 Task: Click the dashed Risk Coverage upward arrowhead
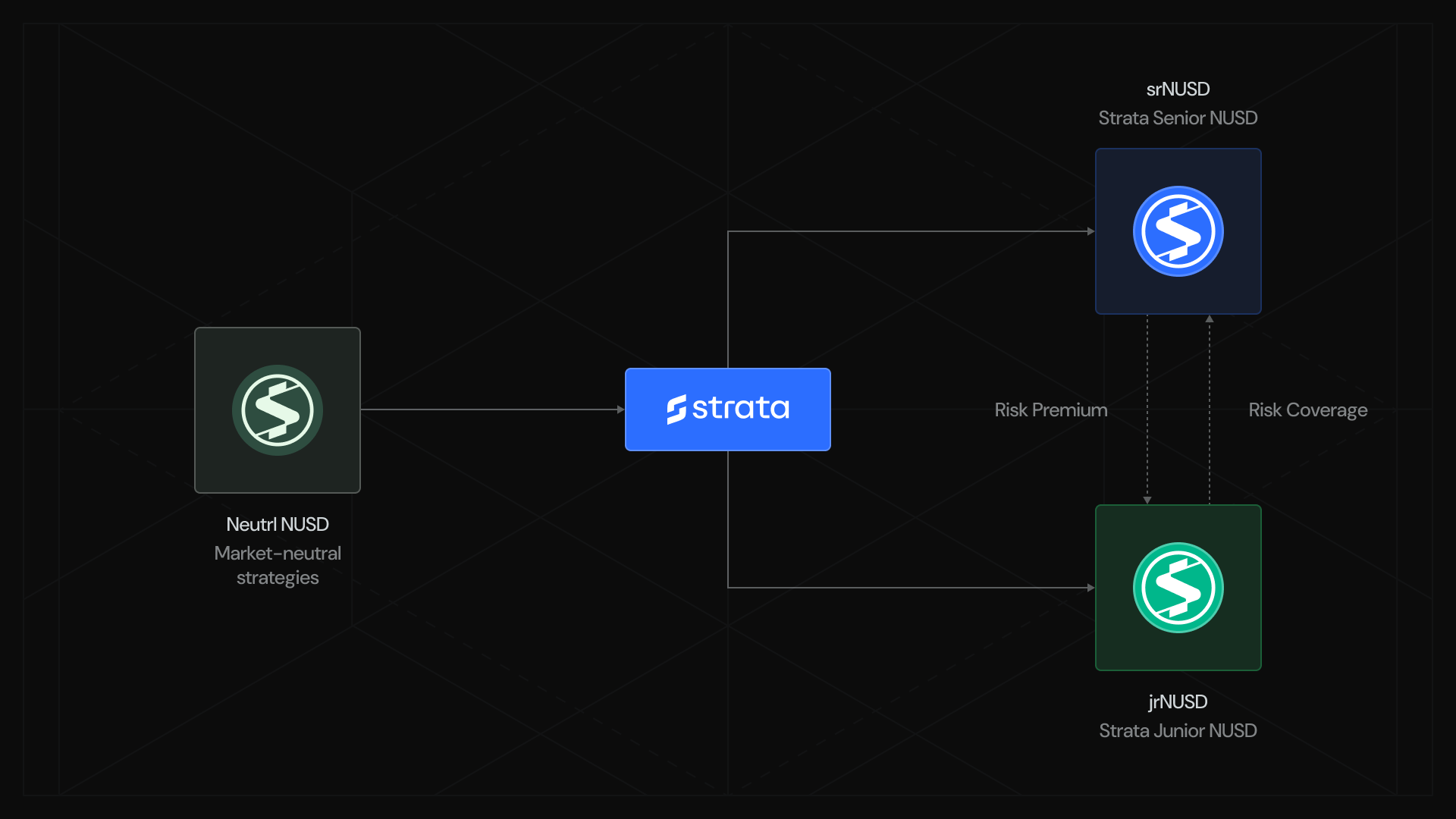coord(1210,319)
